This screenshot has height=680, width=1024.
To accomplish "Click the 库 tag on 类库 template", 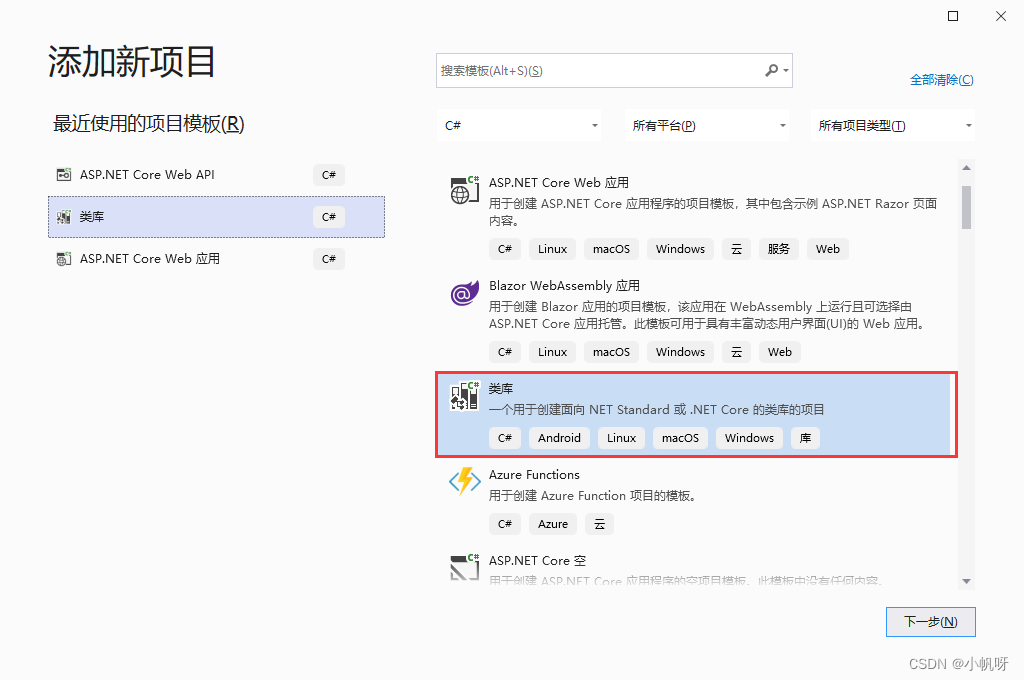I will click(x=805, y=438).
